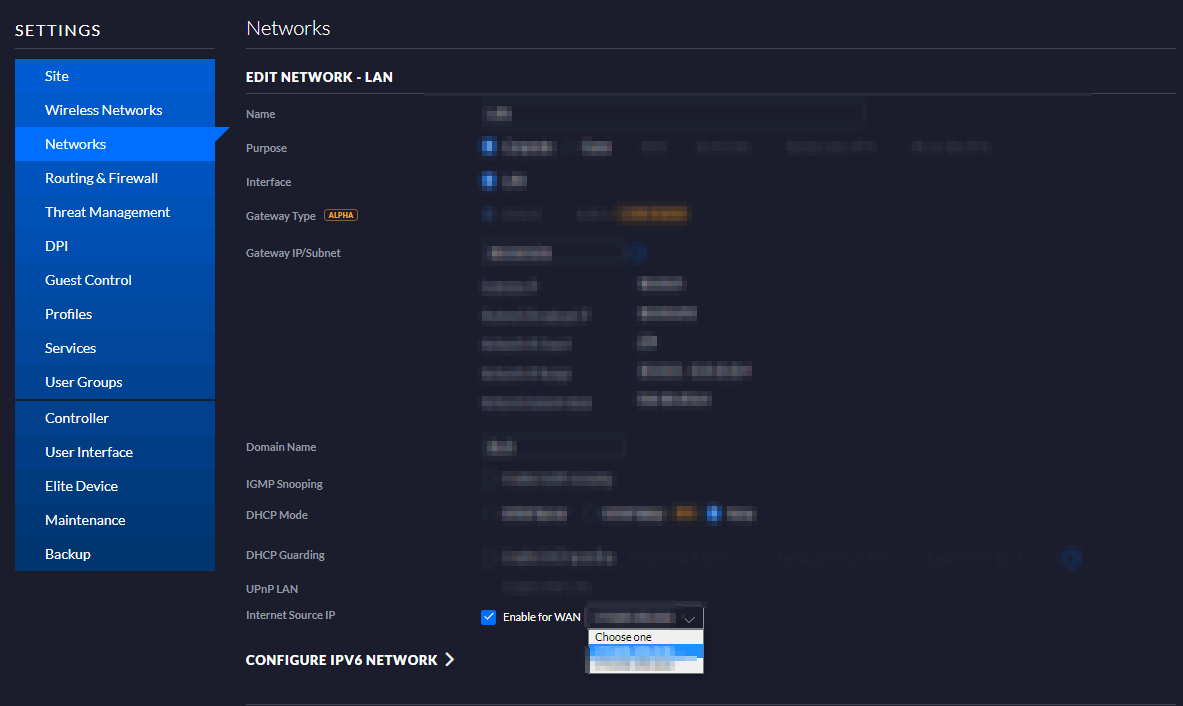Open the Backup settings page
Screen dimensions: 1183x706
(67, 554)
